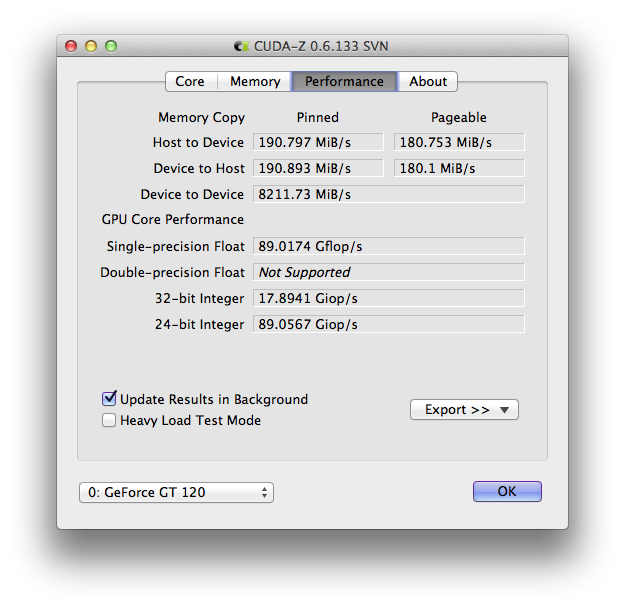Enable Heavy Load Test Mode
This screenshot has height=608, width=625.
[110, 421]
